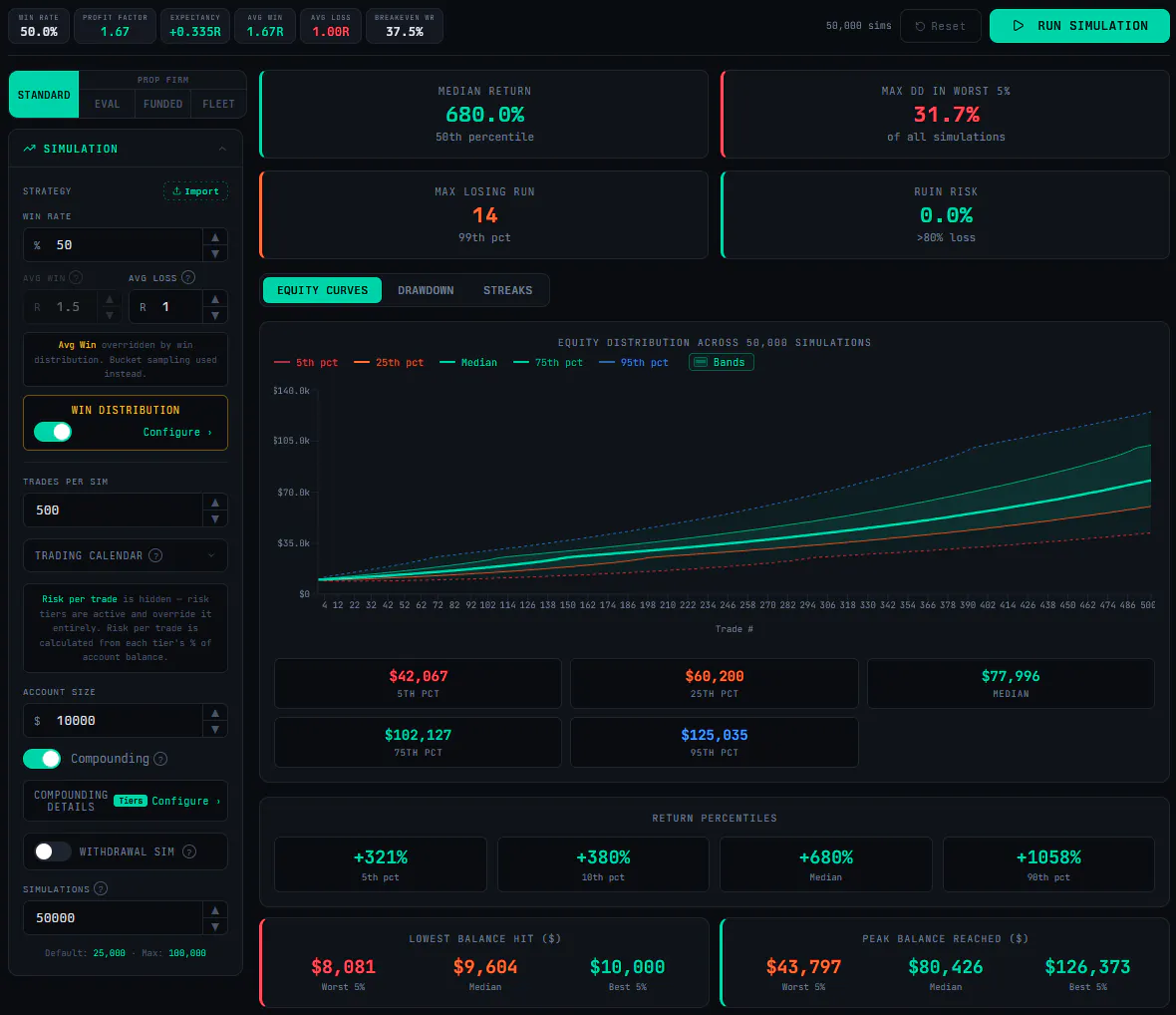Decrease Simulations count down arrow
This screenshot has height=1015, width=1176.
(215, 926)
